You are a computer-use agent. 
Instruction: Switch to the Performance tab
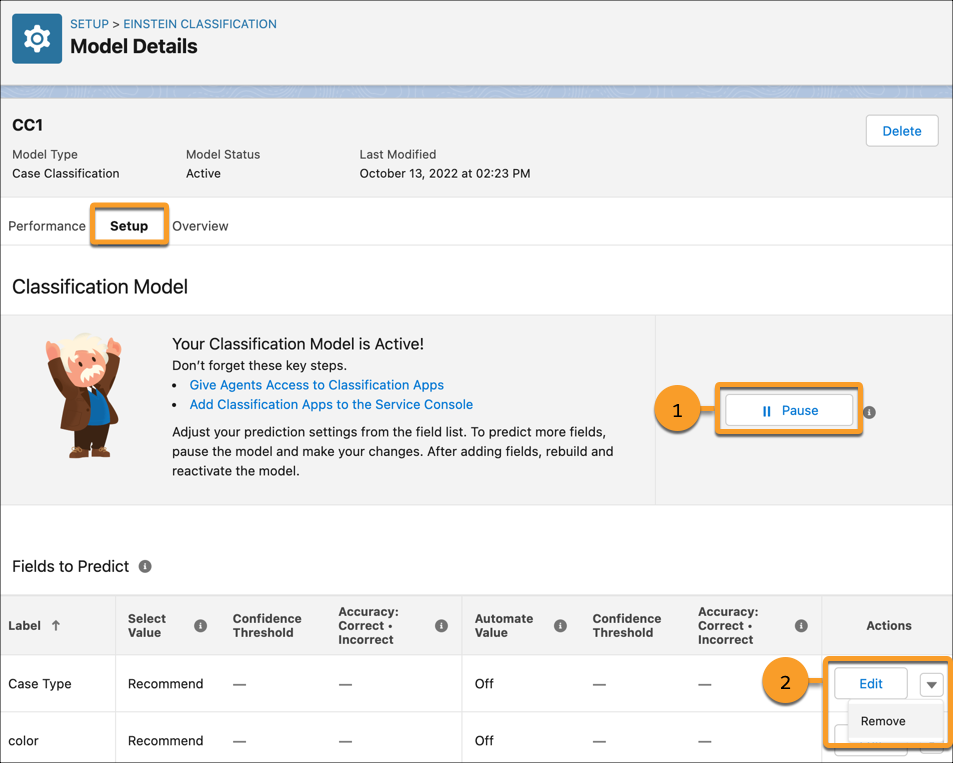tap(47, 226)
